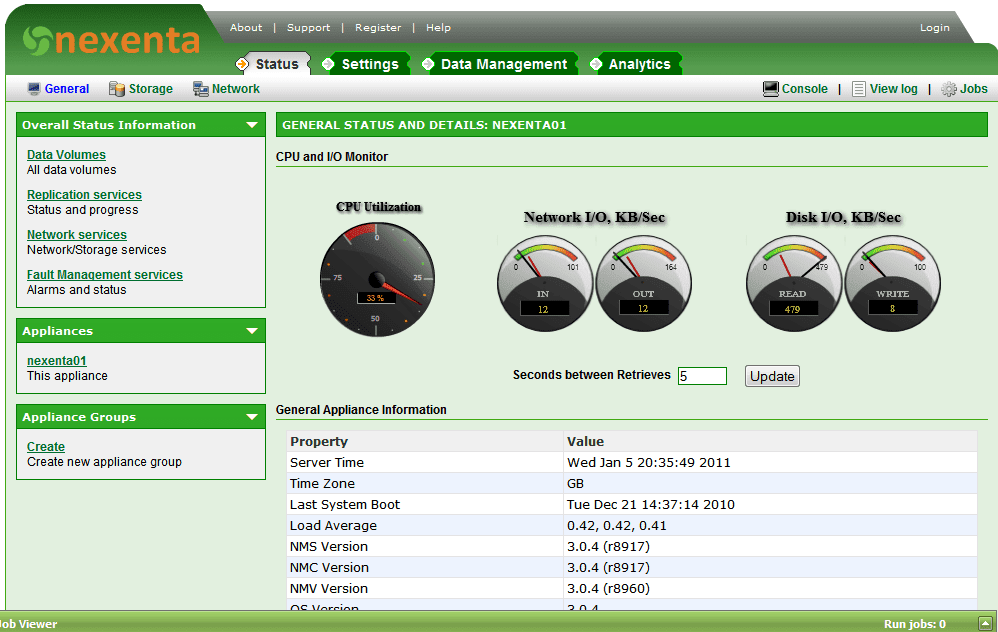Viewport: 998px width, 632px height.
Task: Click the Last System Boot value
Action: tap(650, 505)
